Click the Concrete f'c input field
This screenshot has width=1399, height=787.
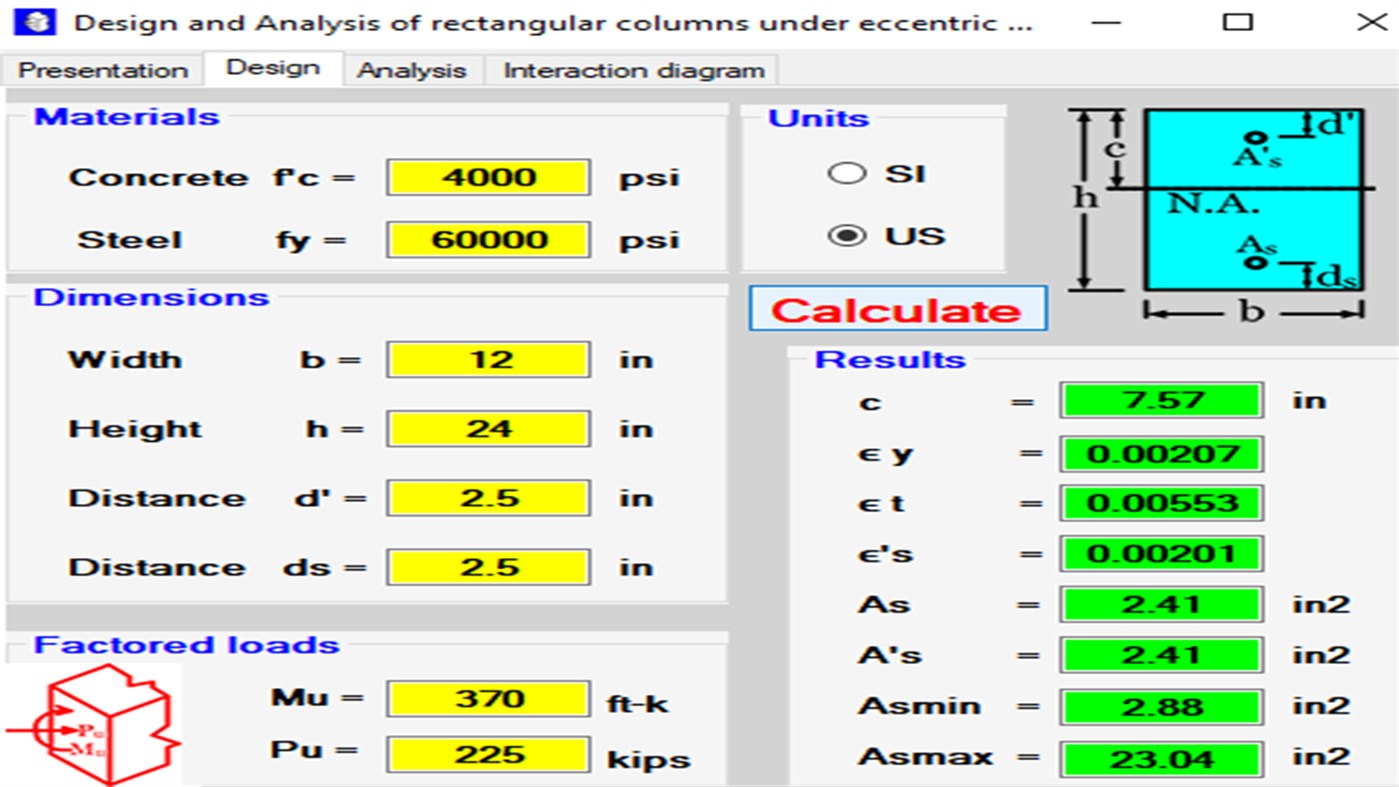click(x=487, y=177)
